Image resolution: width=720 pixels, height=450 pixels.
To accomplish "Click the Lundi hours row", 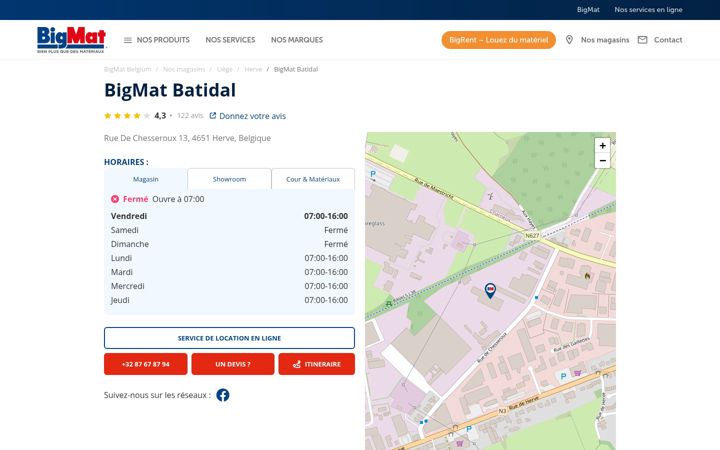I will (229, 258).
